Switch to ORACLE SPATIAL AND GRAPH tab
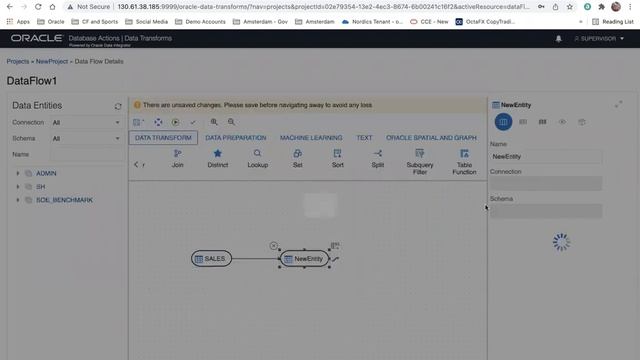Screen dimensions: 640x360 coord(431,138)
